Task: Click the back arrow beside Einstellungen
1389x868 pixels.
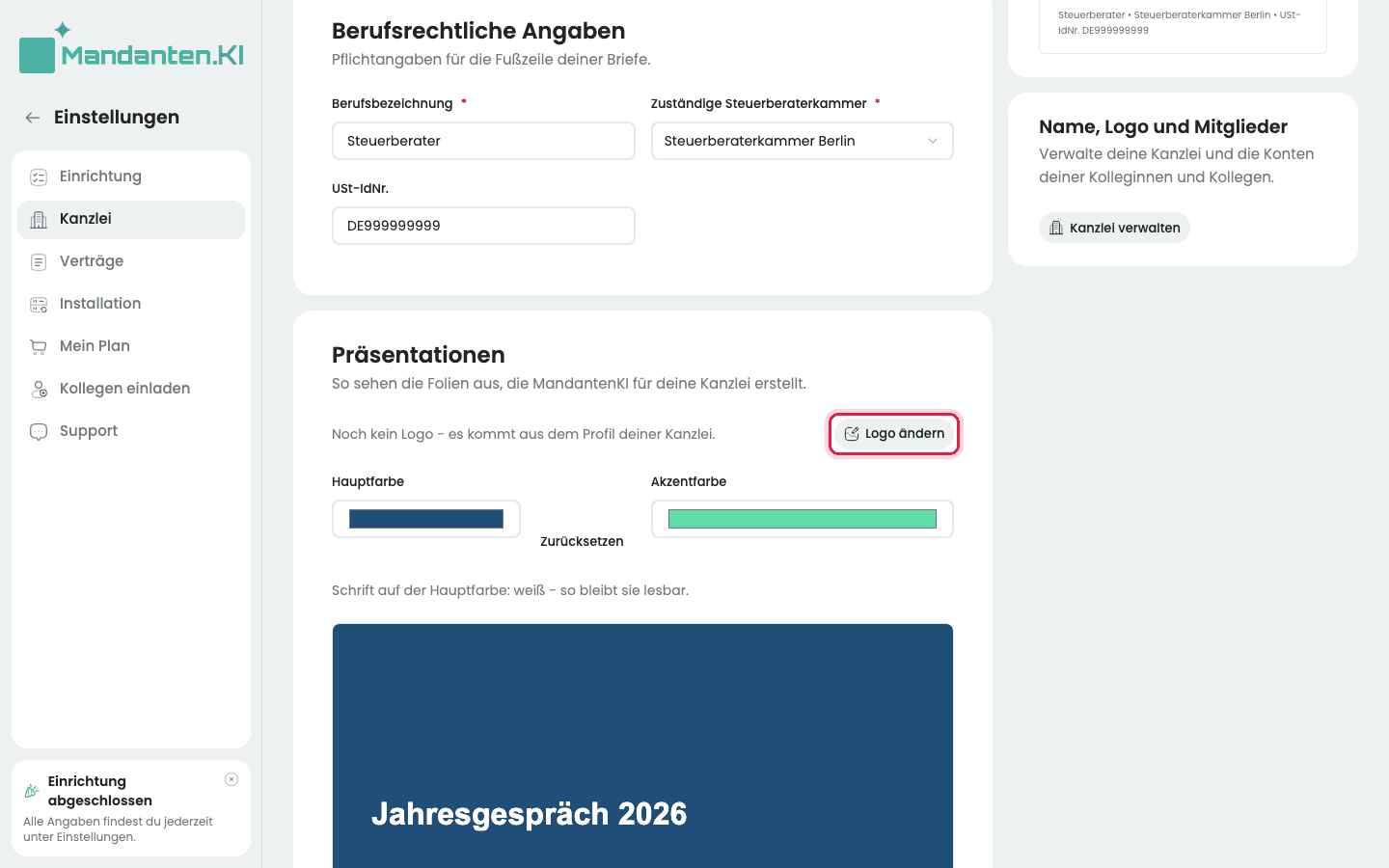Action: [33, 118]
